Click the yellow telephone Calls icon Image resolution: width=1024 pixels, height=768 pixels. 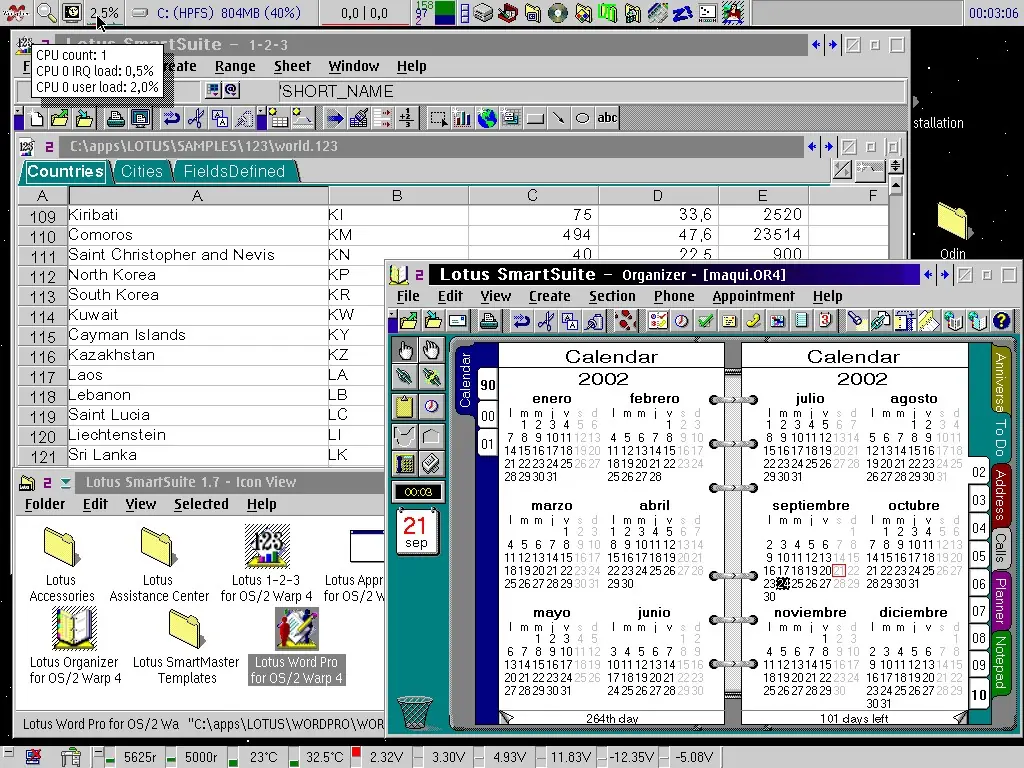tap(753, 321)
